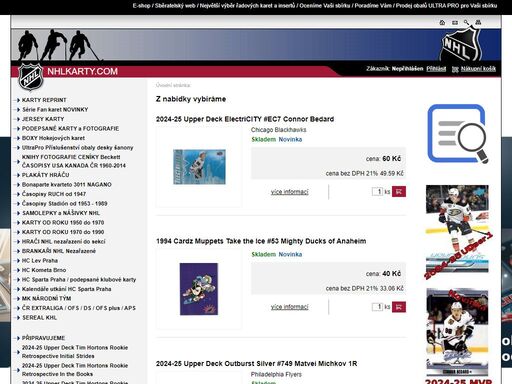
Task: Open UltraPro Příslušenství obaly desky category
Action: pos(78,148)
